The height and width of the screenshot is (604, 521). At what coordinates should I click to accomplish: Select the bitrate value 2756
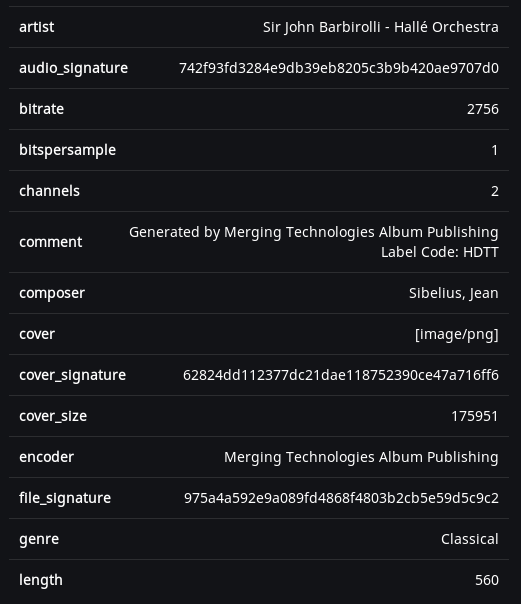click(482, 109)
